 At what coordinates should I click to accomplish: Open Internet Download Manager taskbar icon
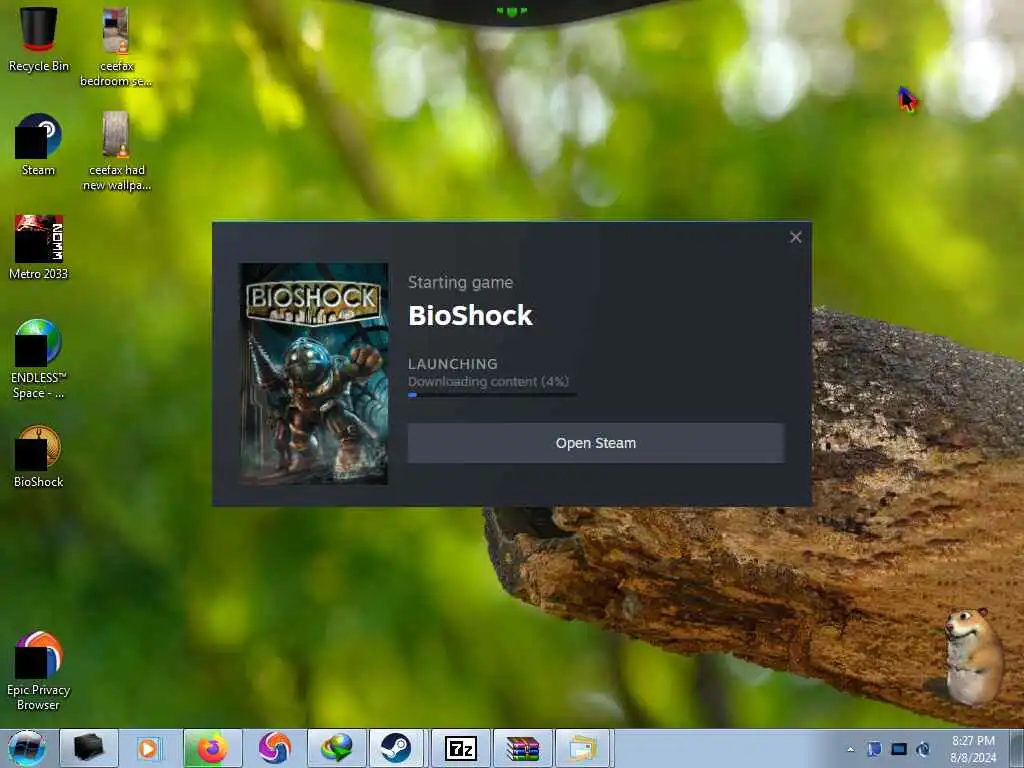[x=336, y=748]
